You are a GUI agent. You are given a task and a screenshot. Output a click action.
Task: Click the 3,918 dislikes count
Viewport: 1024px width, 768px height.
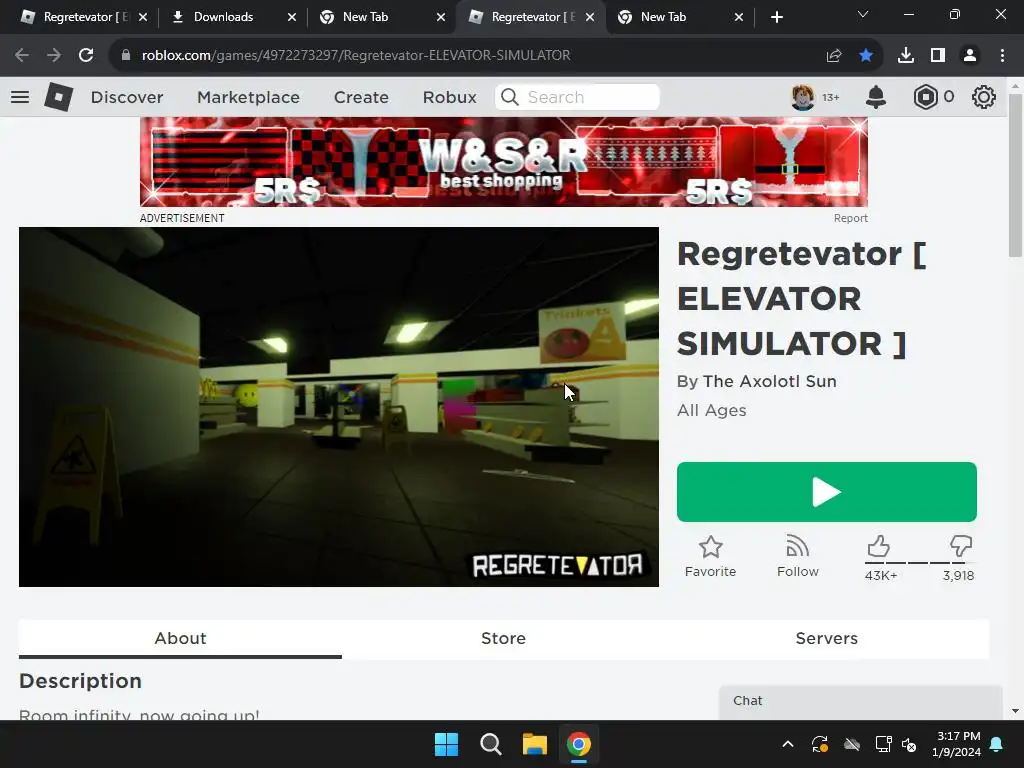958,575
